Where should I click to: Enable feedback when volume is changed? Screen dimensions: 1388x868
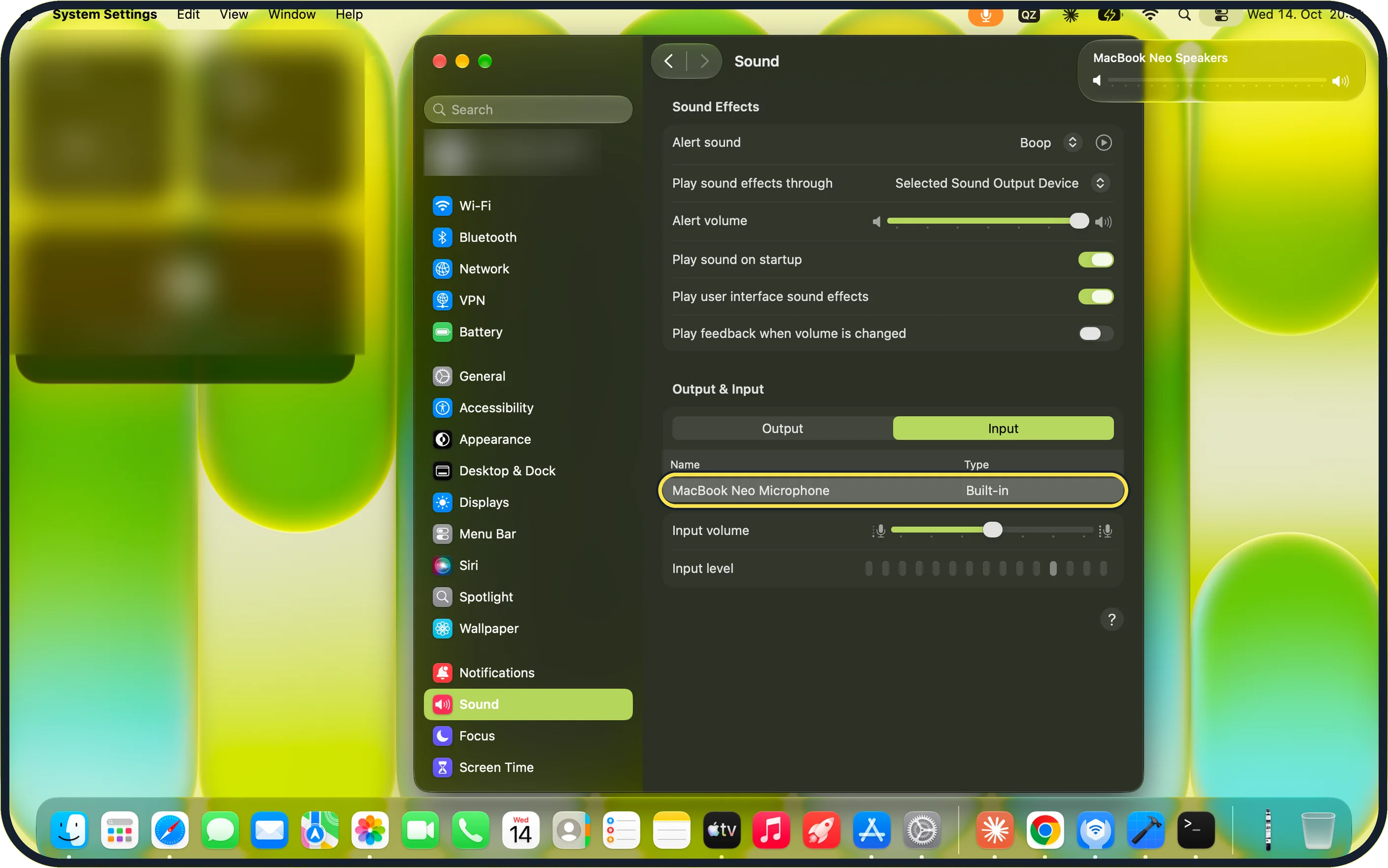(x=1096, y=334)
